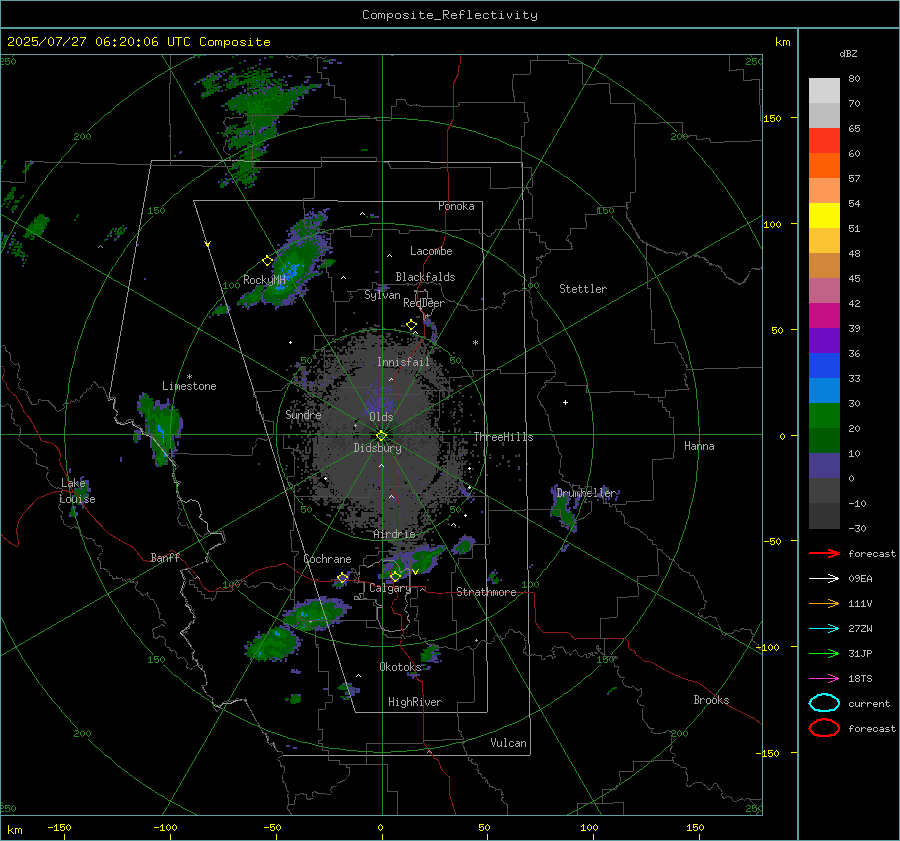The width and height of the screenshot is (900, 841).
Task: Select the magenta dBZ swatch
Action: pyautogui.click(x=824, y=315)
